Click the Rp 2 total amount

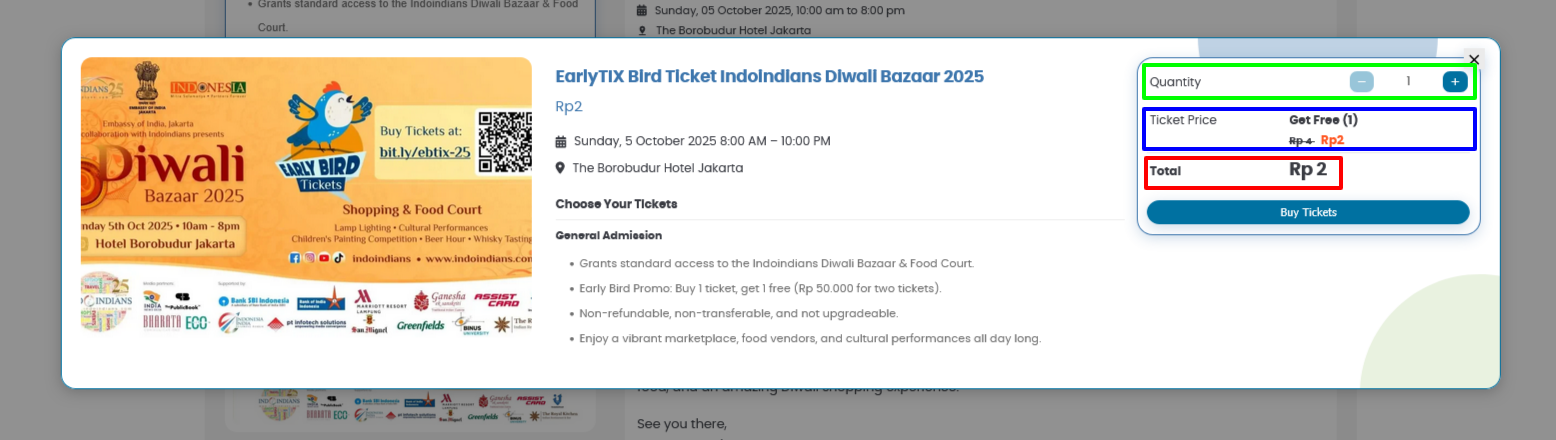1307,171
